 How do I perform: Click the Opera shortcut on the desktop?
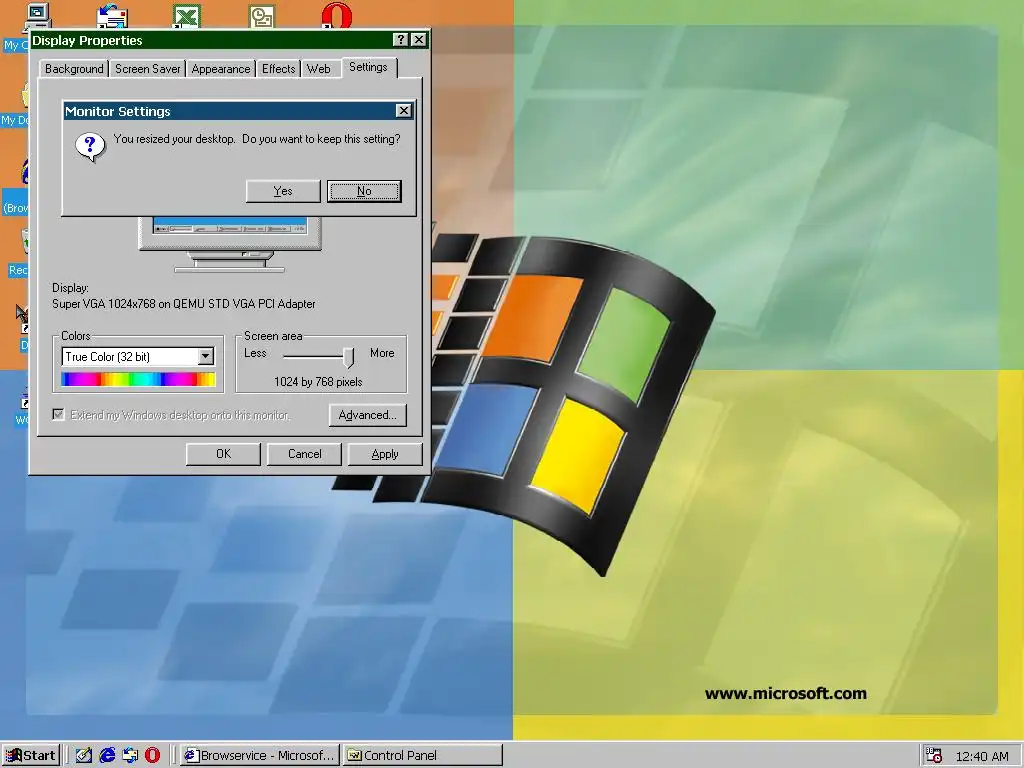point(337,16)
